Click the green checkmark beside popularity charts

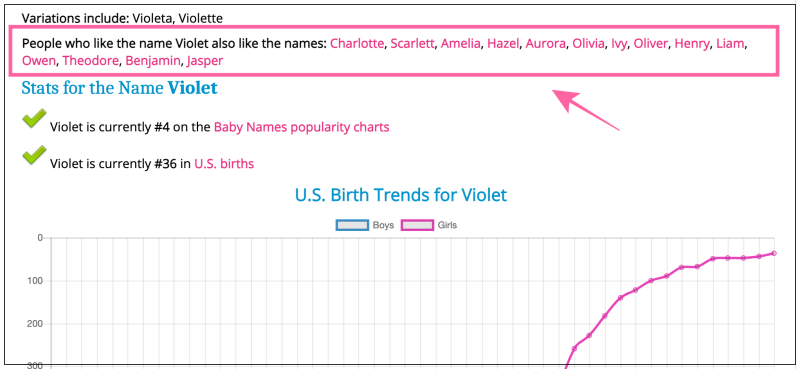click(x=35, y=119)
